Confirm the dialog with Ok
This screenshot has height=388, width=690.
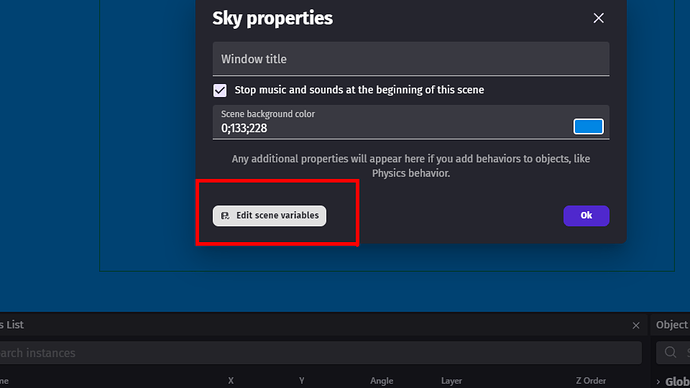(x=586, y=216)
